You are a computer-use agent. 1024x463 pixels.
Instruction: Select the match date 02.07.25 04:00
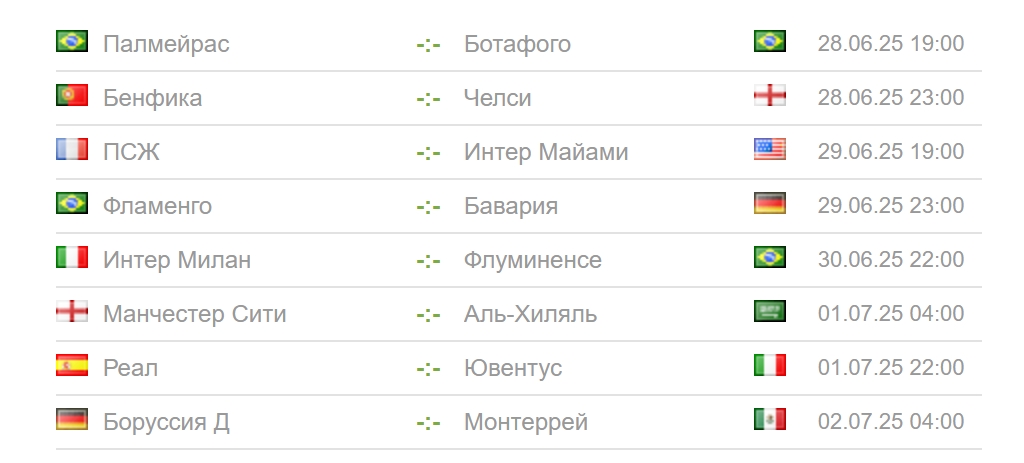coord(891,421)
